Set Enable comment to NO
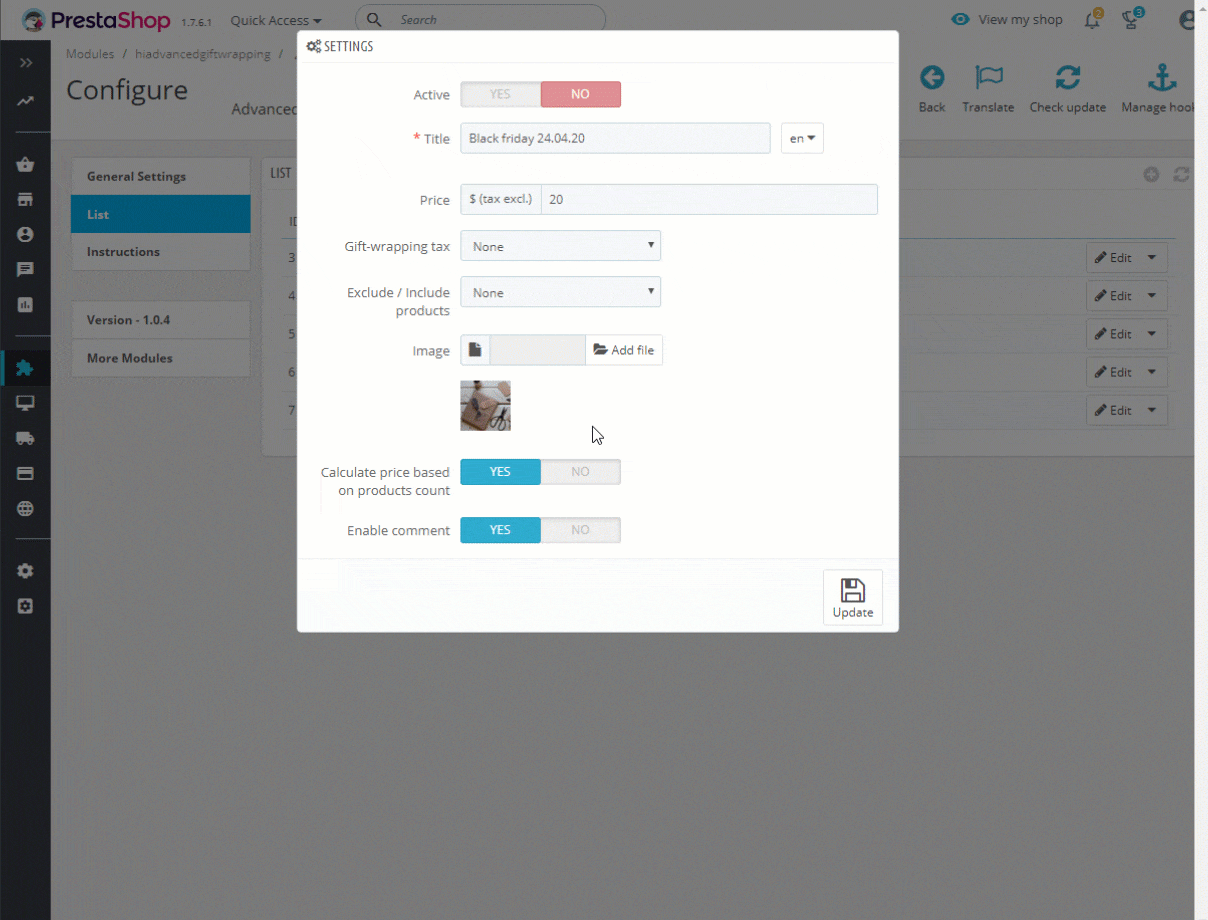Image resolution: width=1208 pixels, height=920 pixels. (581, 530)
